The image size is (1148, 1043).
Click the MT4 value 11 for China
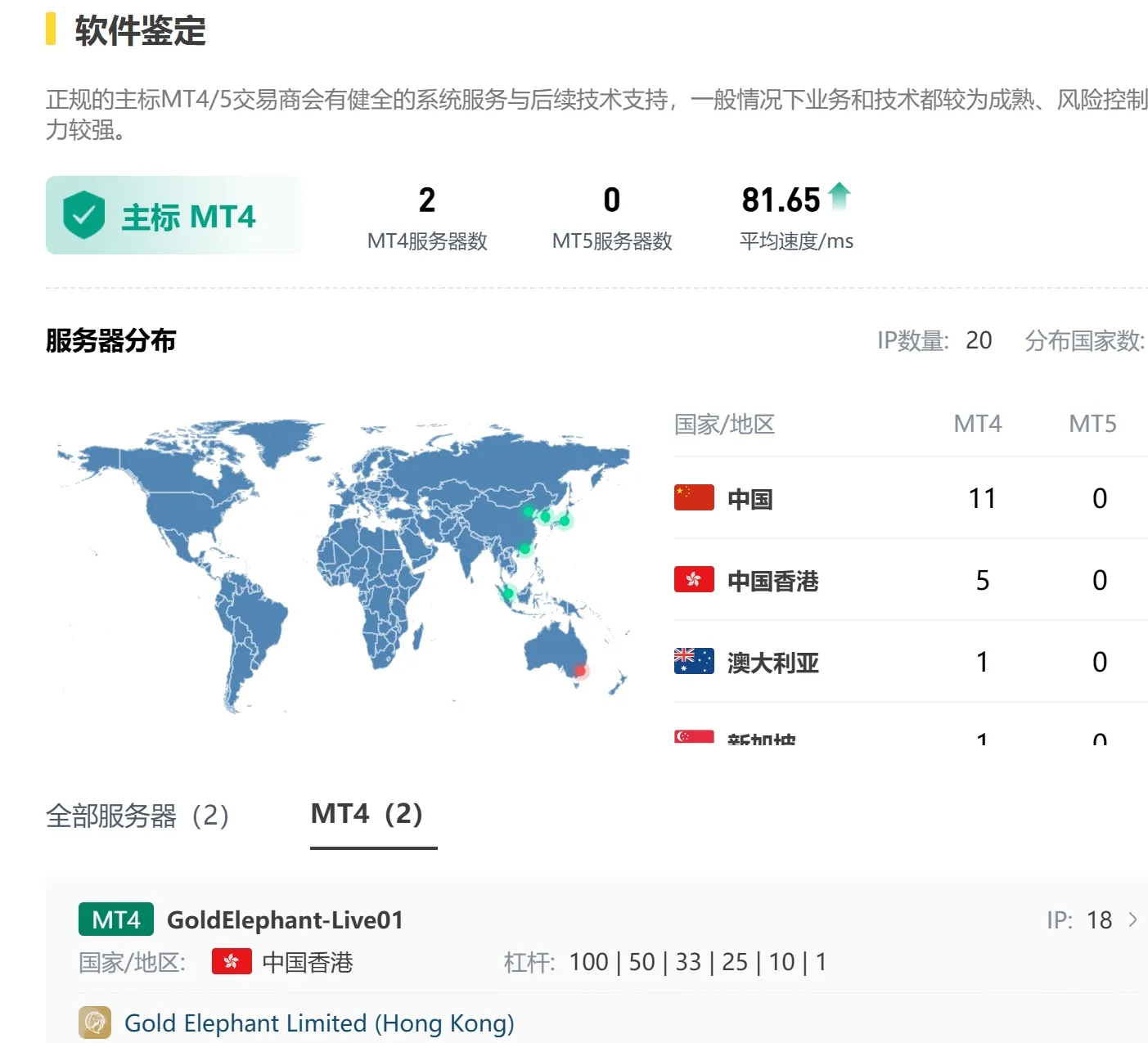click(x=982, y=498)
